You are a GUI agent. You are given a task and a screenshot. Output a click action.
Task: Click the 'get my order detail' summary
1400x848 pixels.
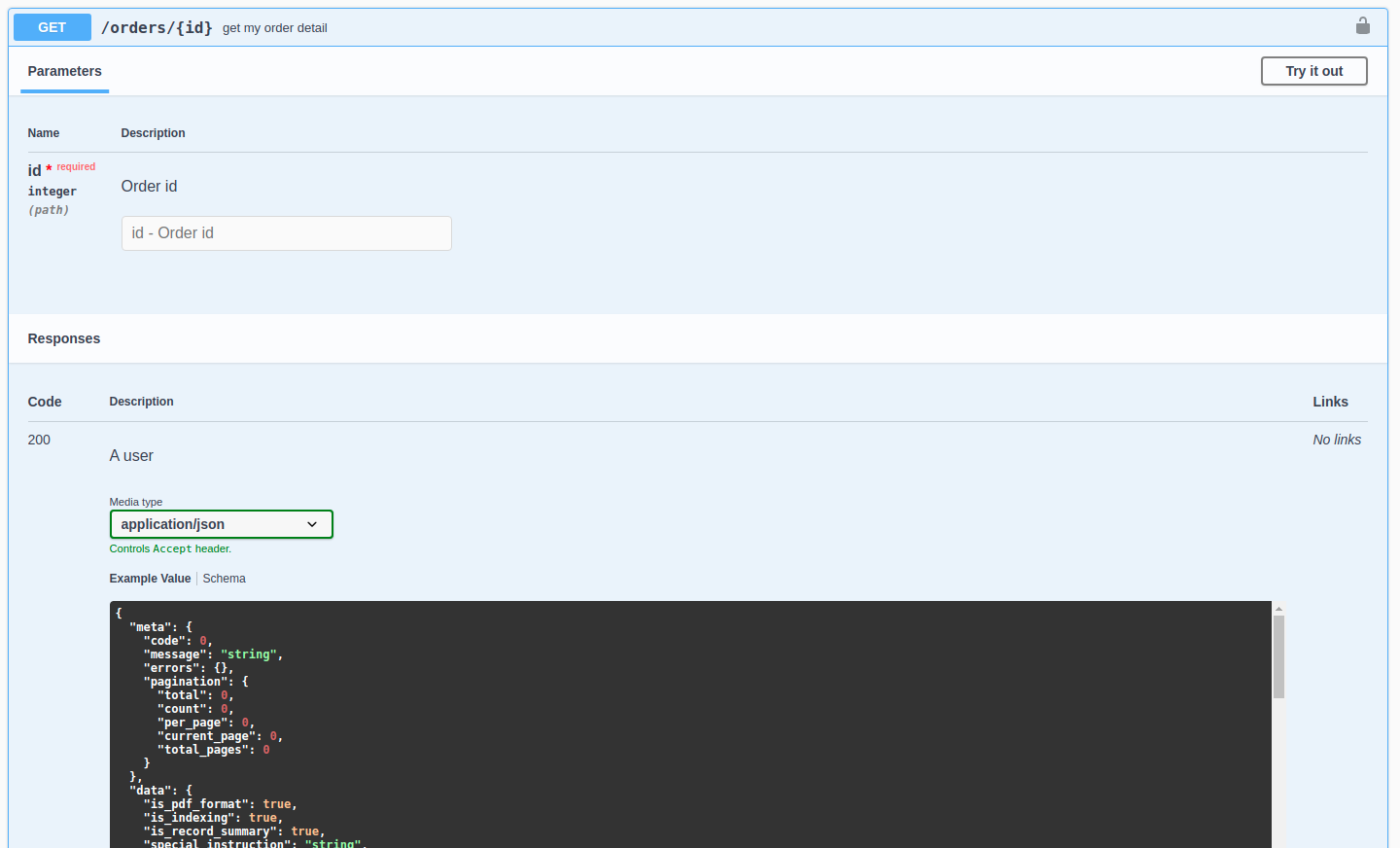[x=275, y=28]
